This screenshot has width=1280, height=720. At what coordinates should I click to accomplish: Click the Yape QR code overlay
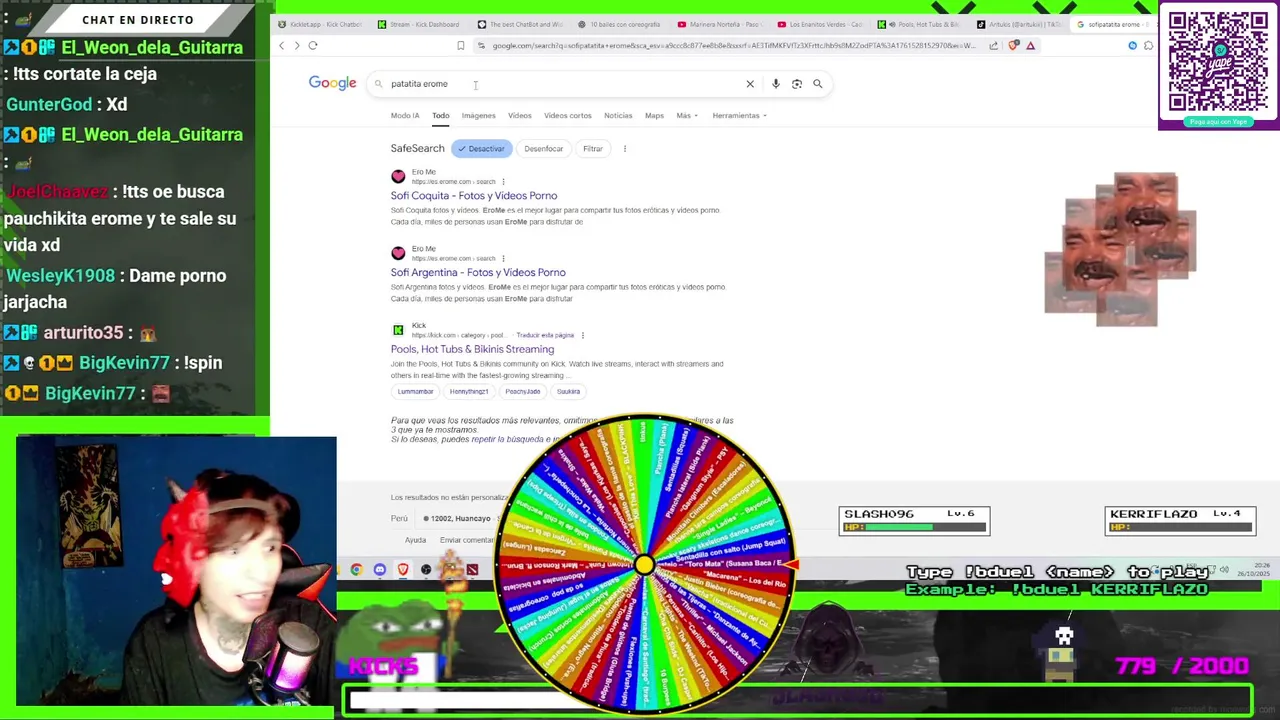1218,62
